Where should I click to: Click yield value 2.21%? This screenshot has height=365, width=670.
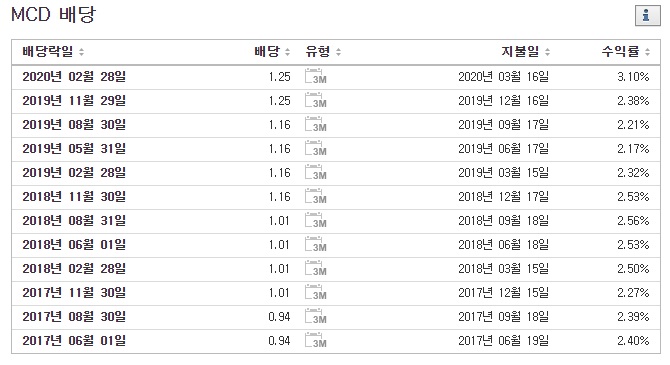point(633,124)
